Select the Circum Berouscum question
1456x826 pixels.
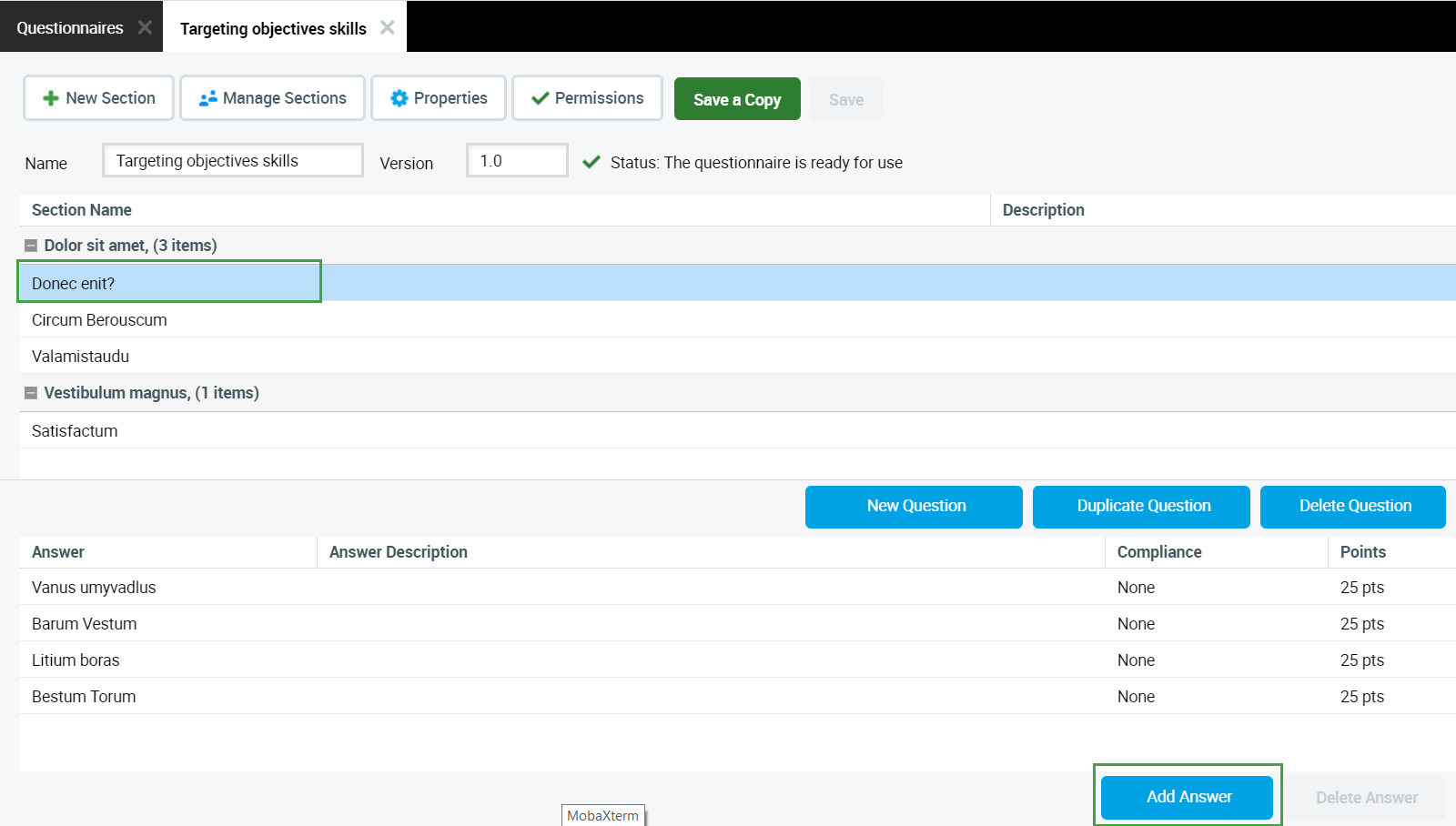point(99,320)
